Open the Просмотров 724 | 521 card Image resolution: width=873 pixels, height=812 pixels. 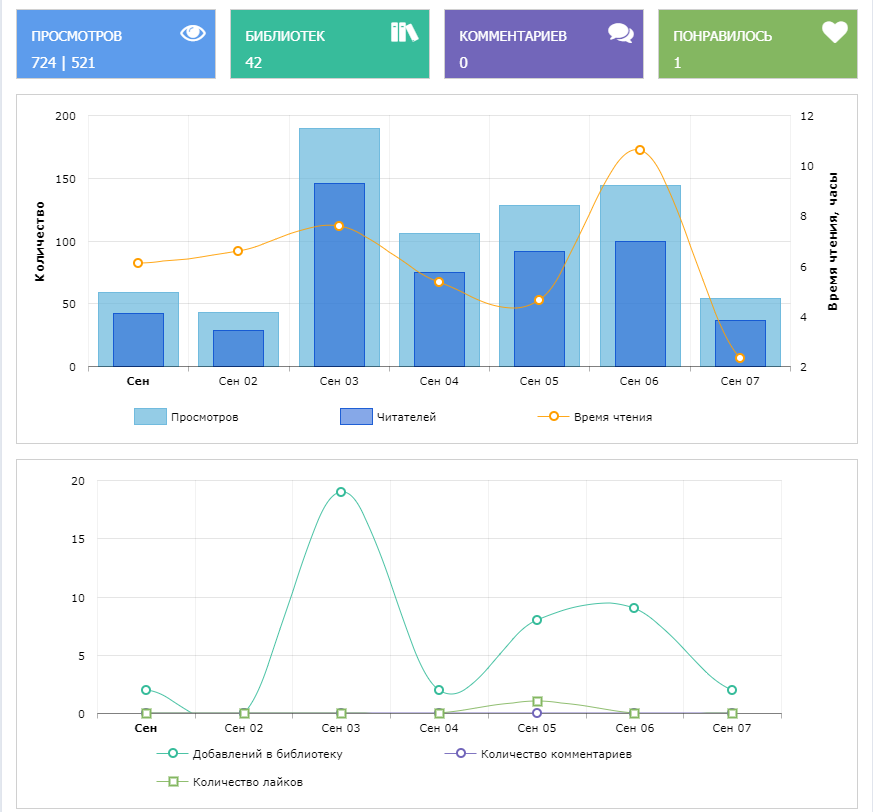point(115,44)
